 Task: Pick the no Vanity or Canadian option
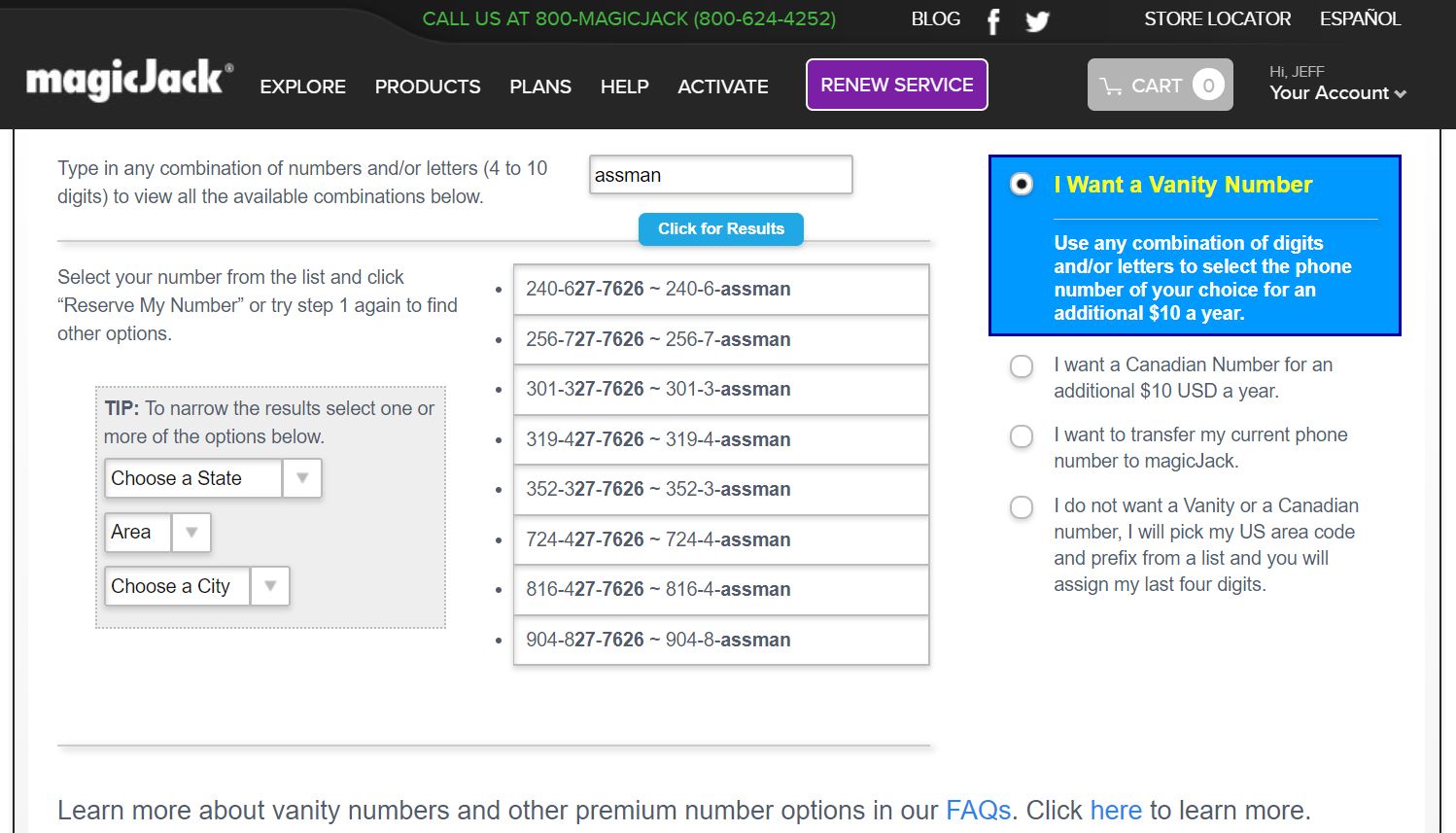point(1022,507)
